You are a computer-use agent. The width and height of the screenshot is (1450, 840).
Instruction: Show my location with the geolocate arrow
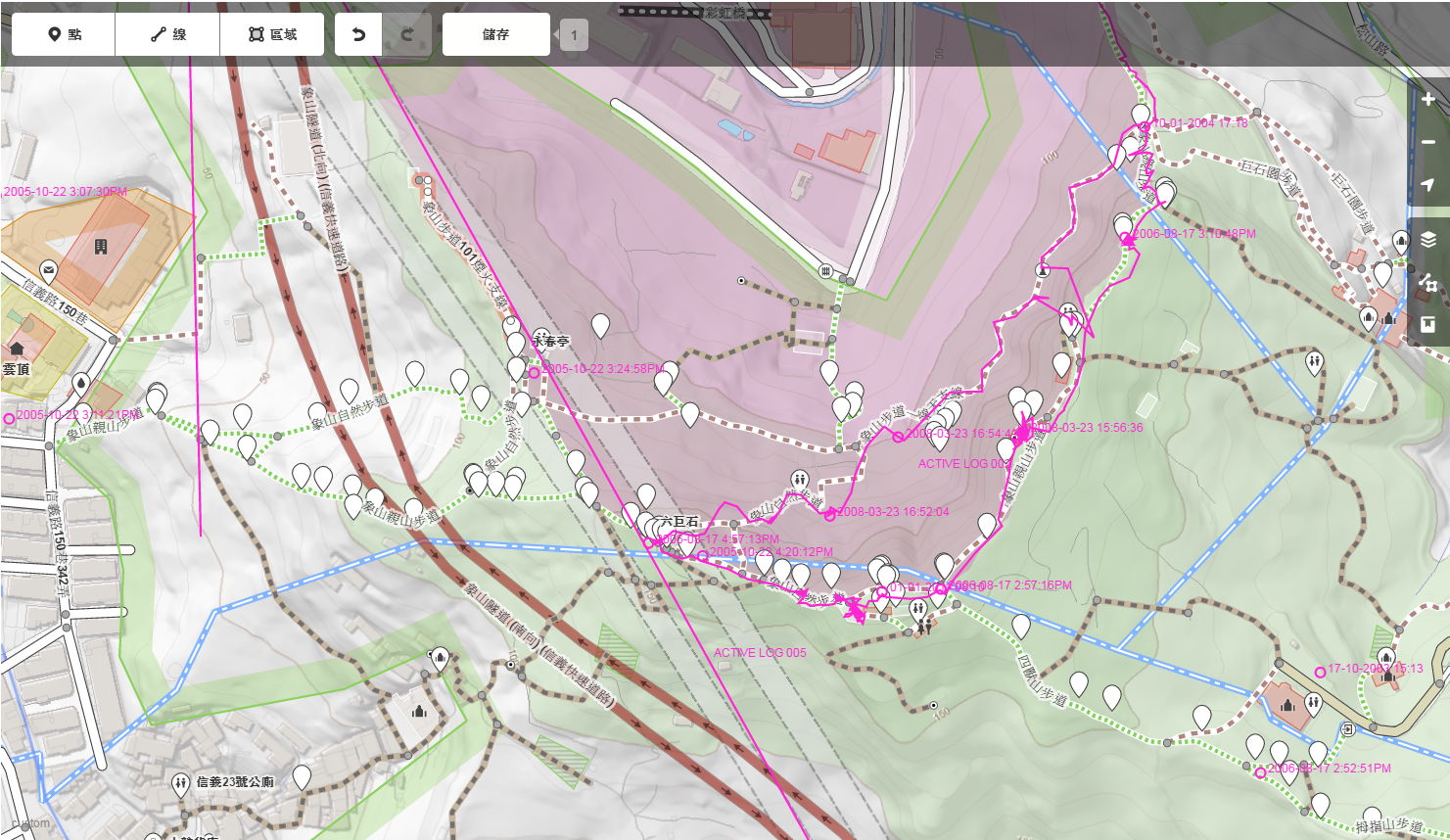(1428, 185)
